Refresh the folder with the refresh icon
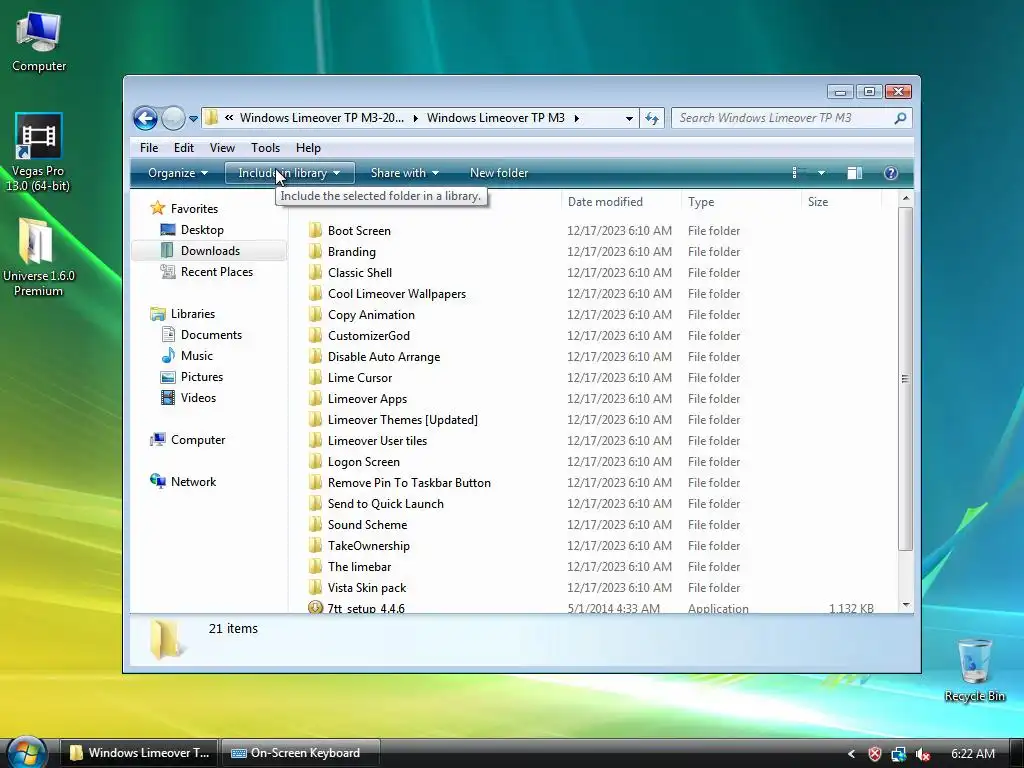 (x=652, y=118)
